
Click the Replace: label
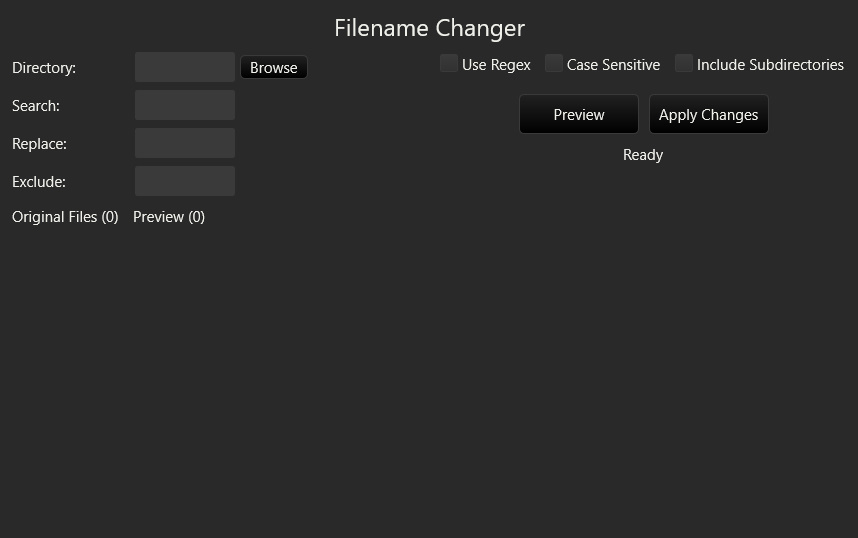39,144
